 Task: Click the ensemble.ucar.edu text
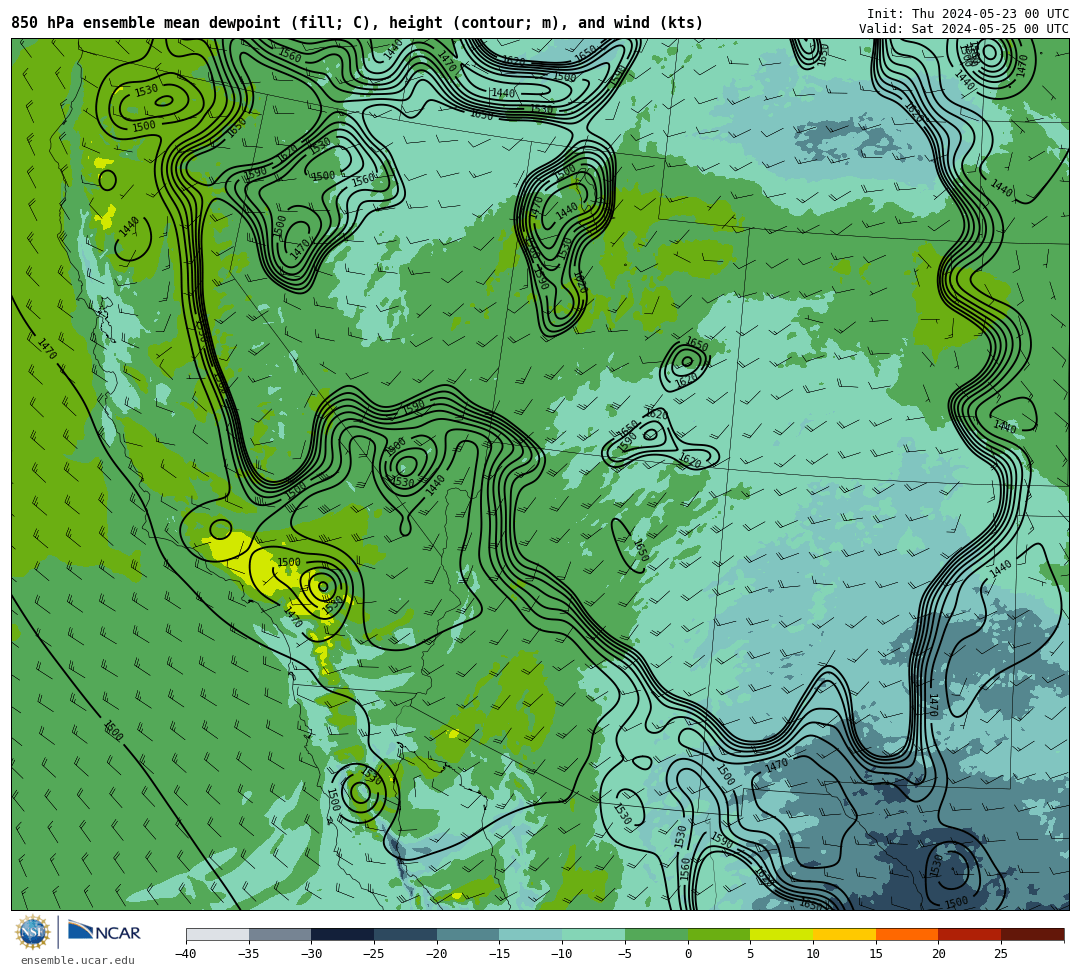click(x=78, y=960)
